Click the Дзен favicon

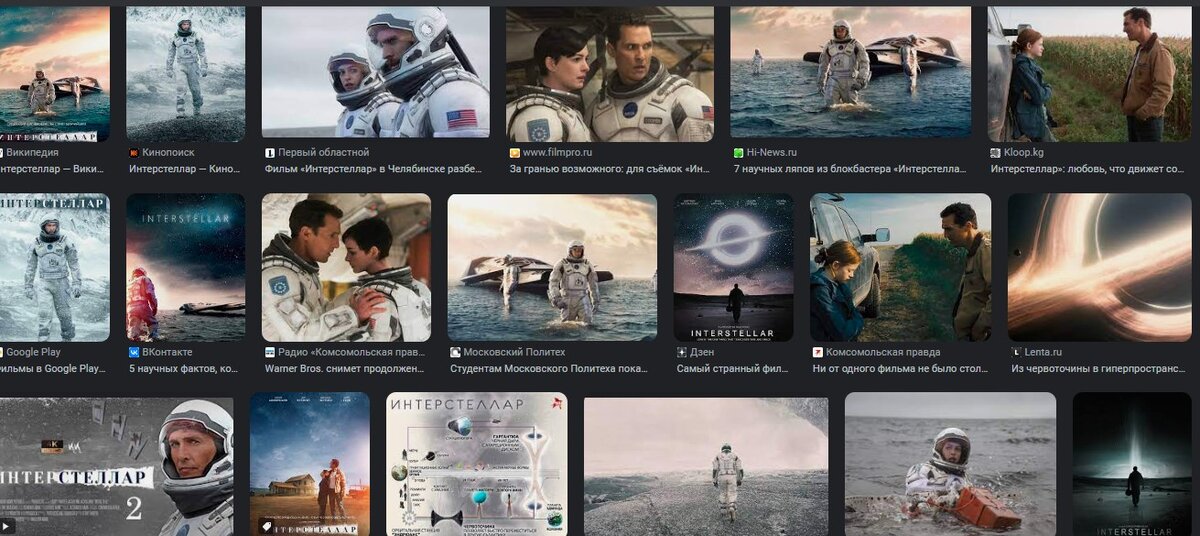point(681,353)
